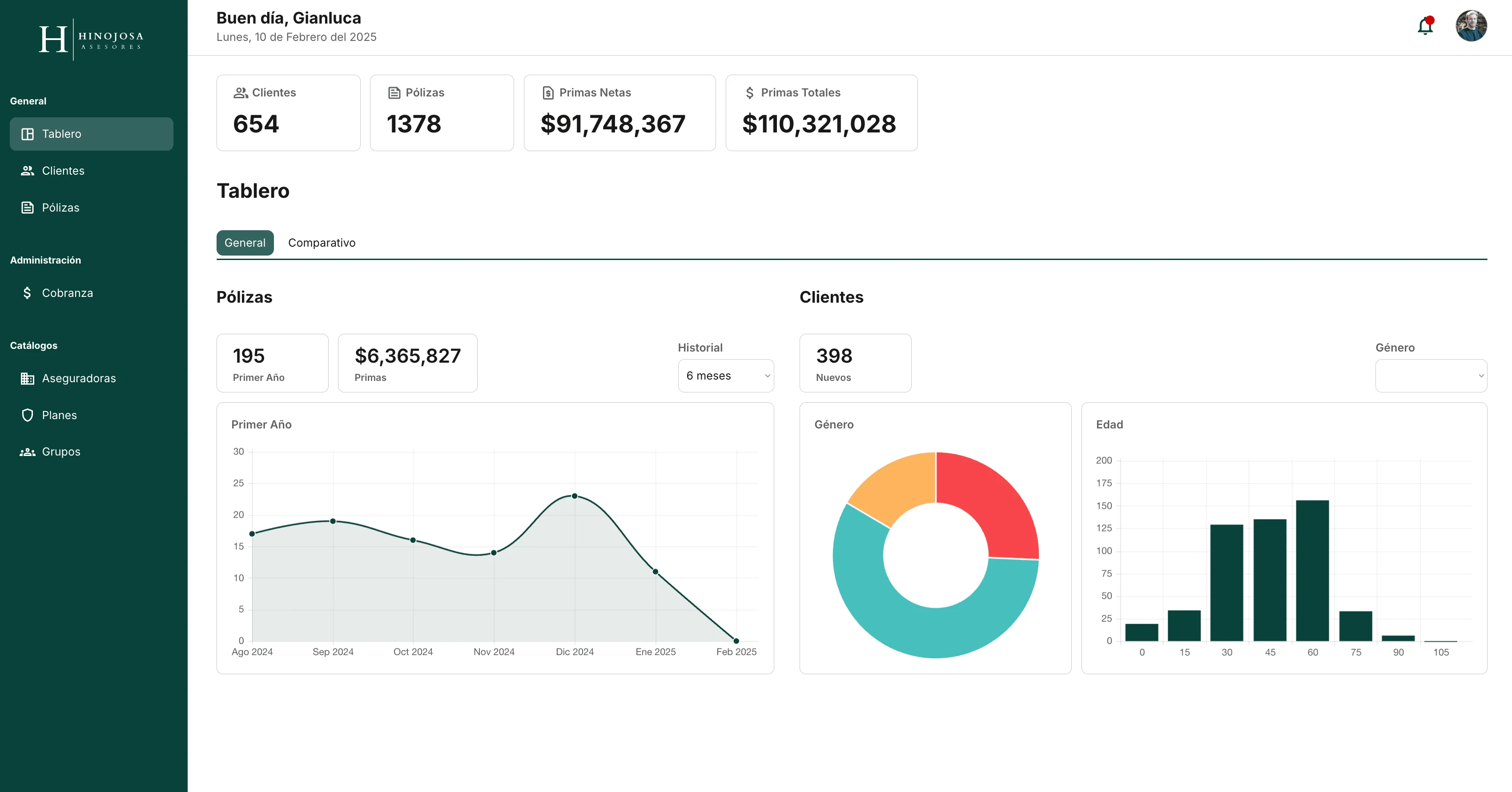Open Cobranza under Administración
Screen dimensions: 1512x792
point(92,293)
